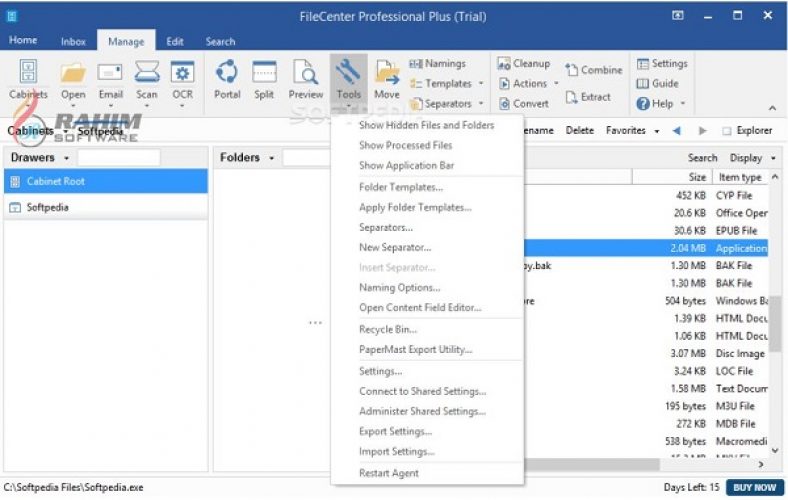788x500 pixels.
Task: Expand the Actions dropdown arrow
Action: 556,83
